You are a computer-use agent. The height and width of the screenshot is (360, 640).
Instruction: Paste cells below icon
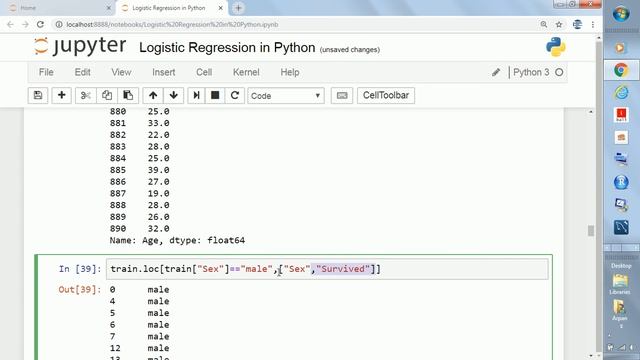click(128, 96)
